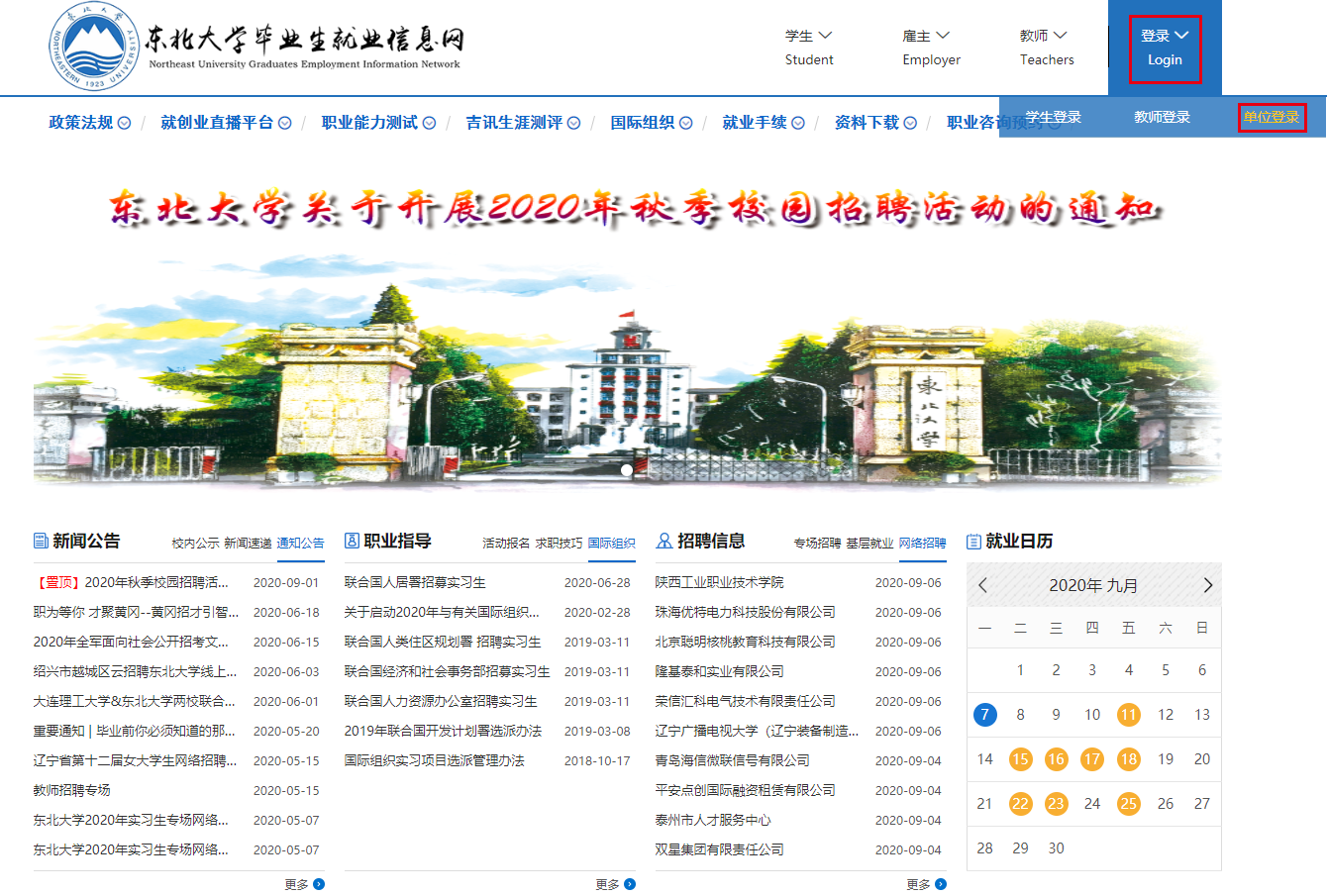The width and height of the screenshot is (1327, 896).
Task: Expand the 吉讯生涯测评 menu arrow
Action: pos(573,123)
